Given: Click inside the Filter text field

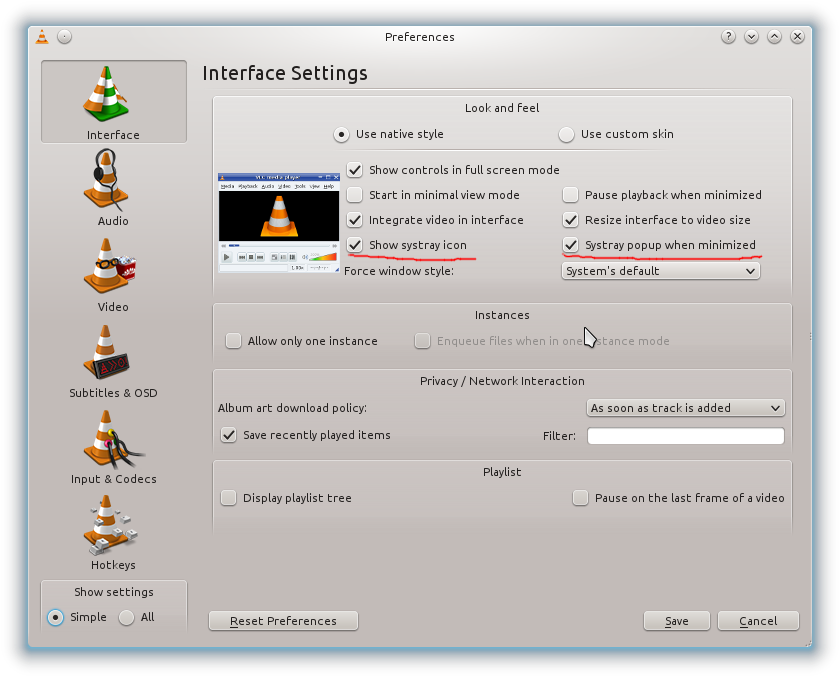Looking at the screenshot, I should 685,436.
